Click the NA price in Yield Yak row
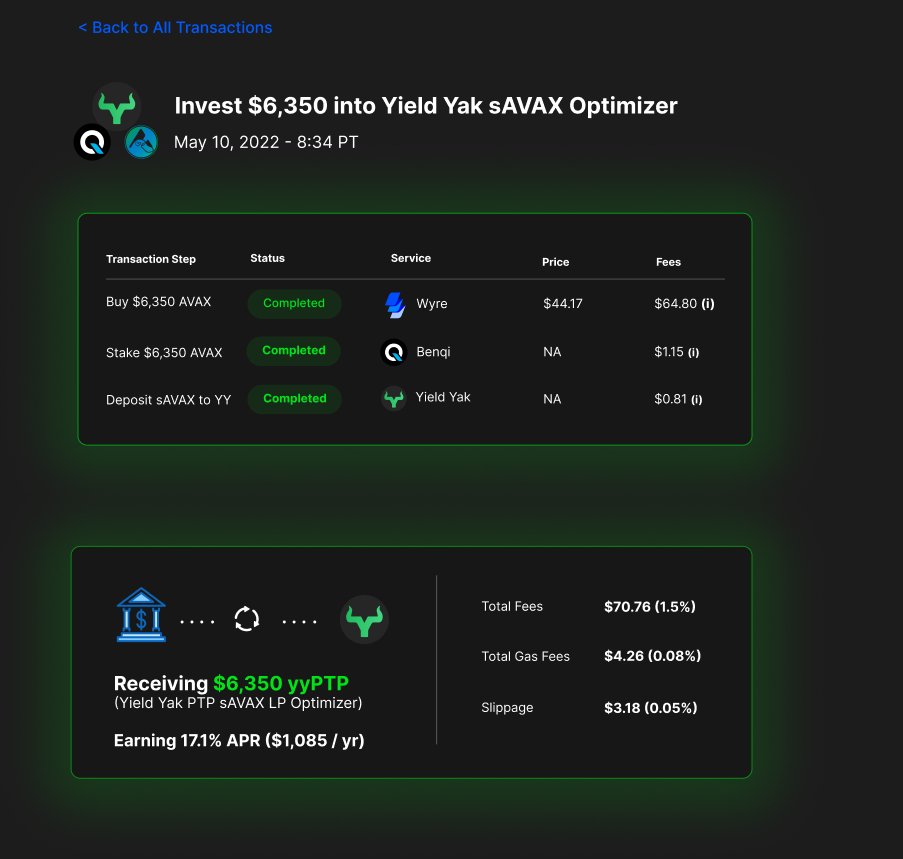Screen dimensions: 903x859 click(552, 399)
